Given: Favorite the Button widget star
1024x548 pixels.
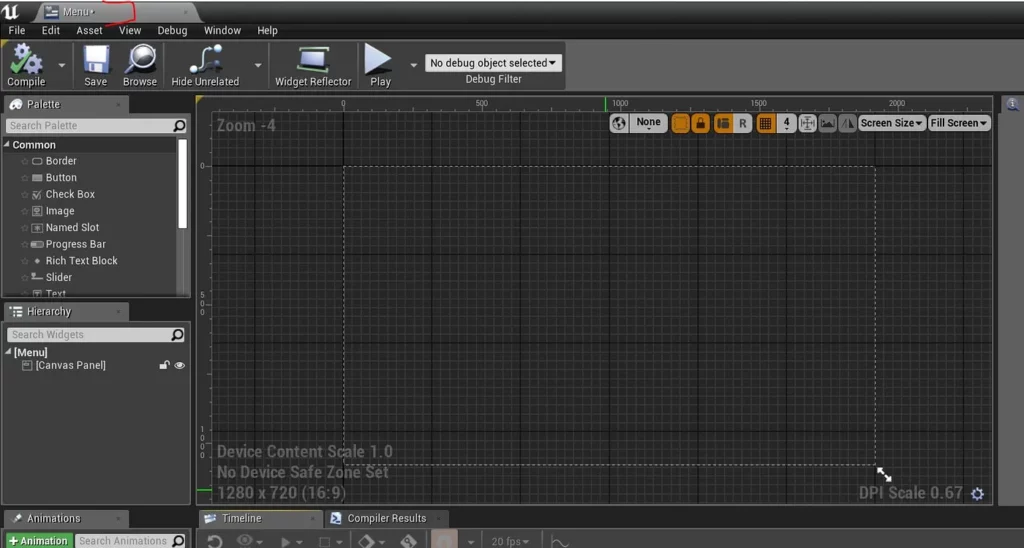Looking at the screenshot, I should [x=24, y=178].
